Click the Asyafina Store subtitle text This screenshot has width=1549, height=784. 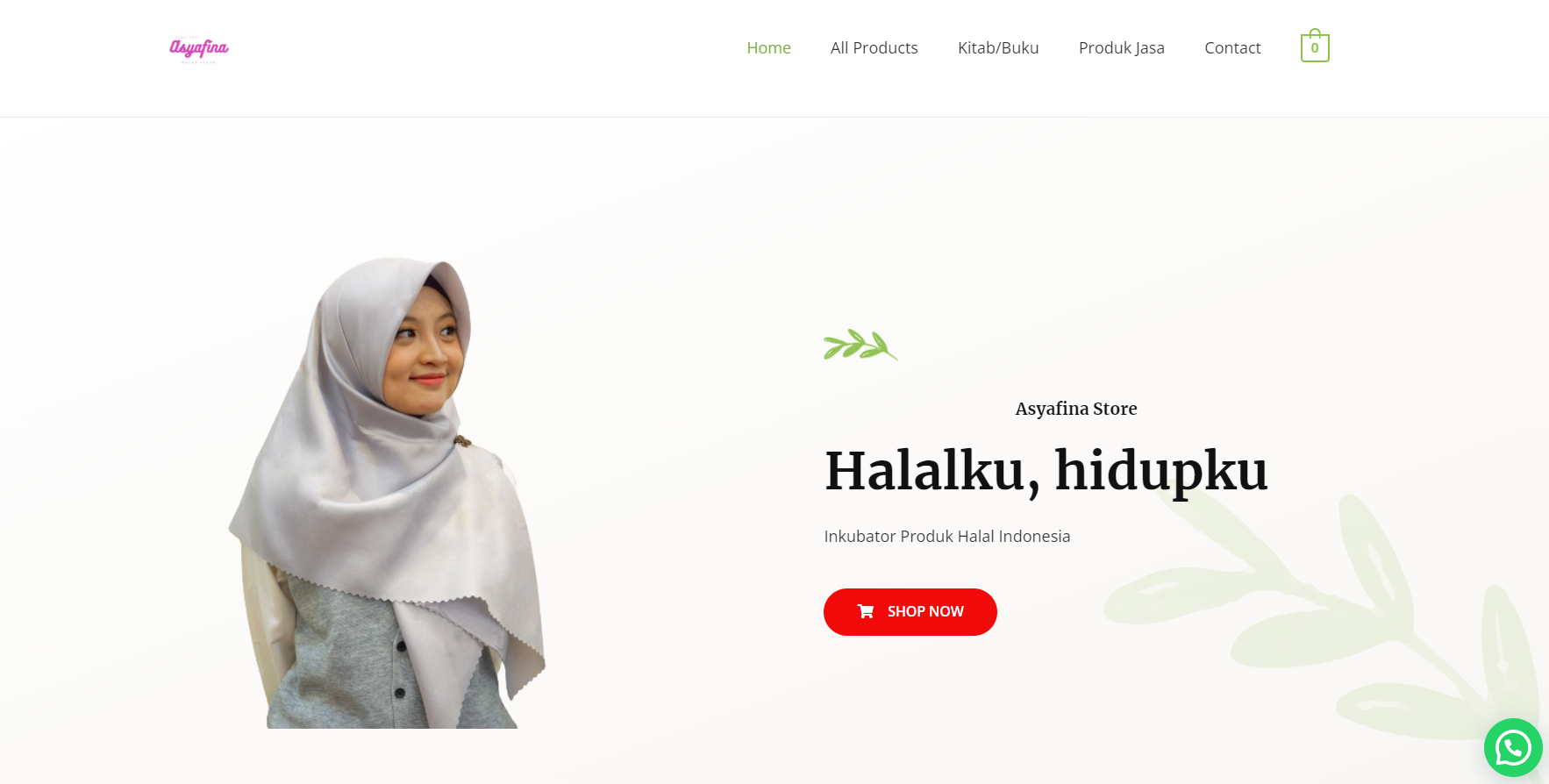1076,409
